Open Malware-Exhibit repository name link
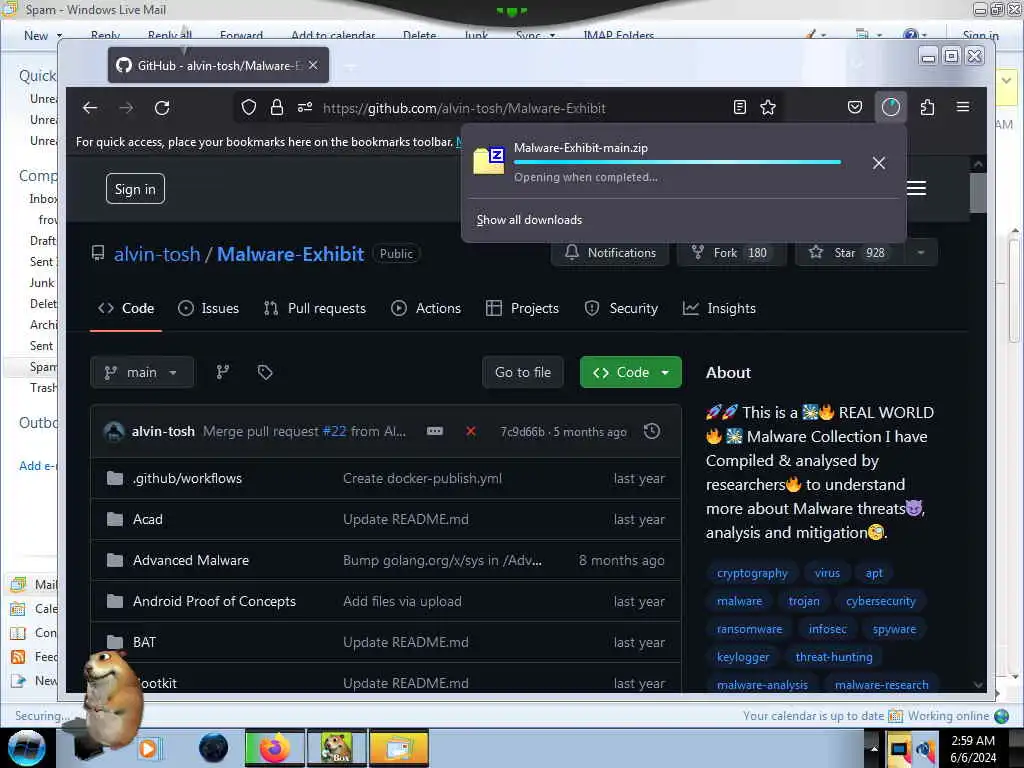 point(291,253)
